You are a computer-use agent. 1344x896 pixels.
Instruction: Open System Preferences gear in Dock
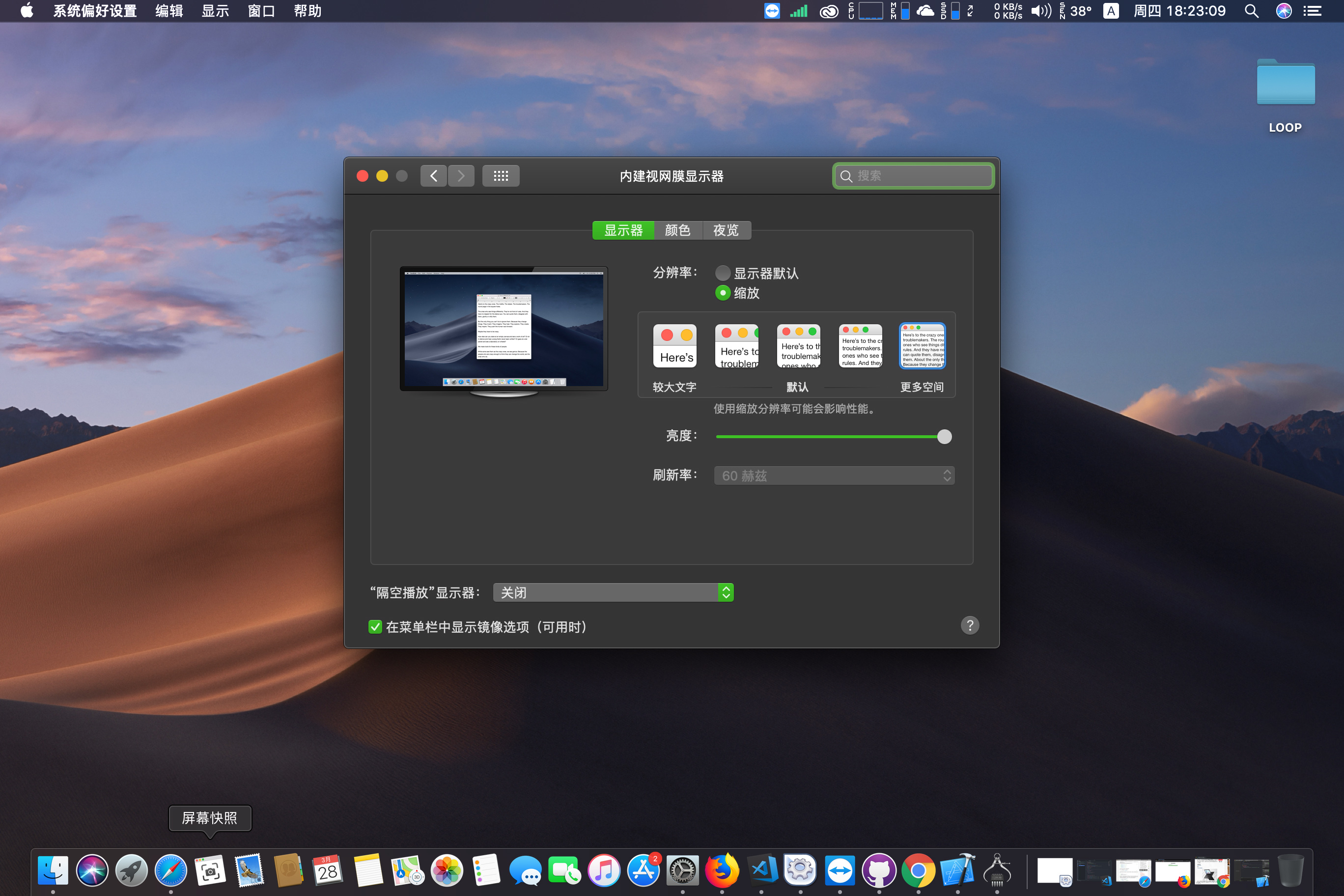click(683, 871)
